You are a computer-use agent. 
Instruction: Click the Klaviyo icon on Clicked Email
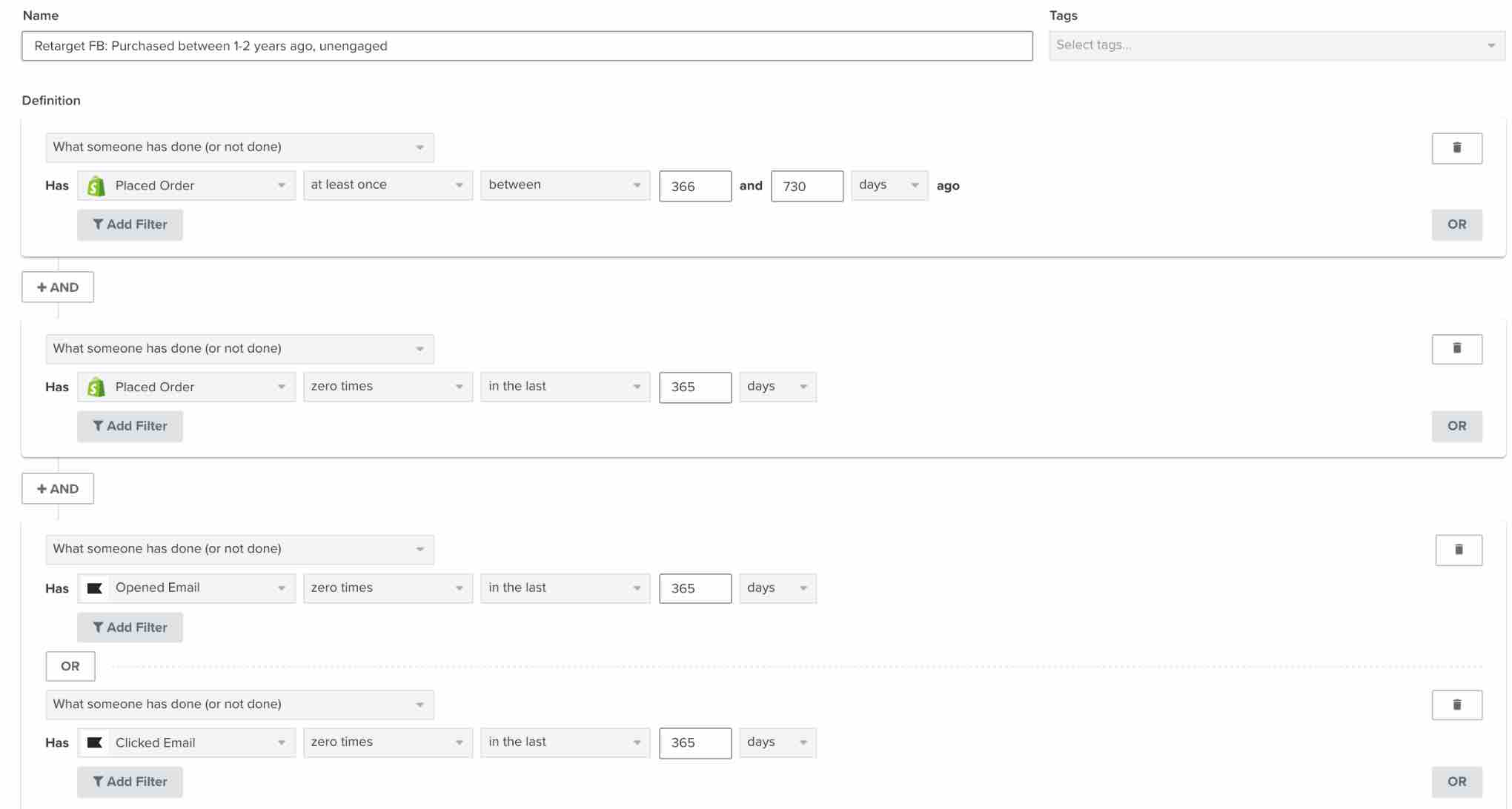coord(95,742)
